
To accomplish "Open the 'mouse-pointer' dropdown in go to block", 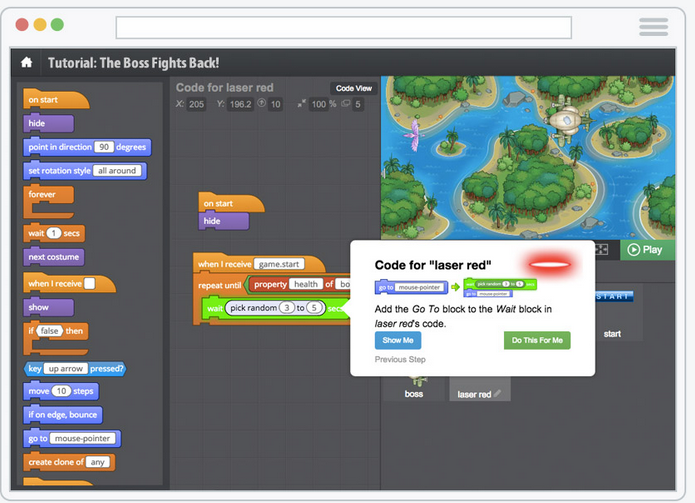I will (84, 438).
